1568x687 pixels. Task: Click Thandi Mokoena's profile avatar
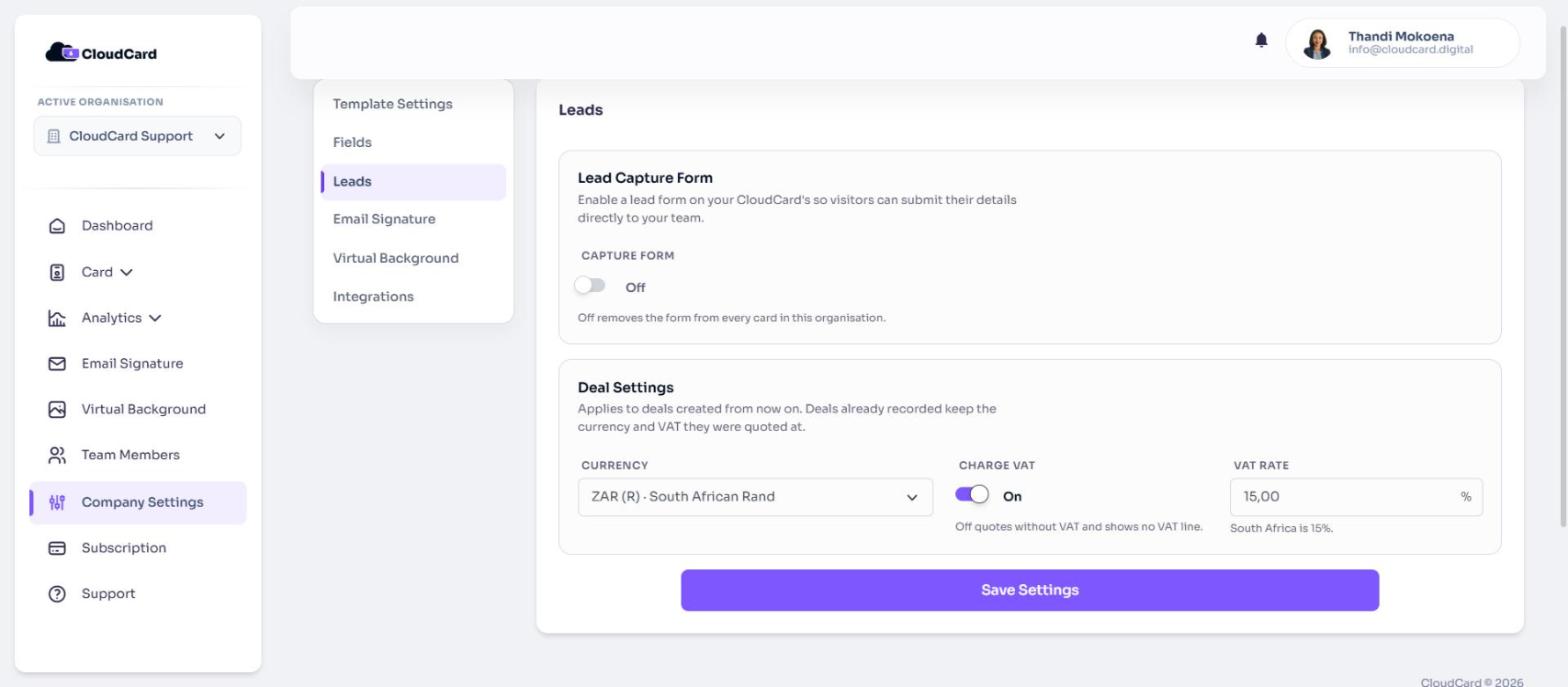tap(1317, 43)
